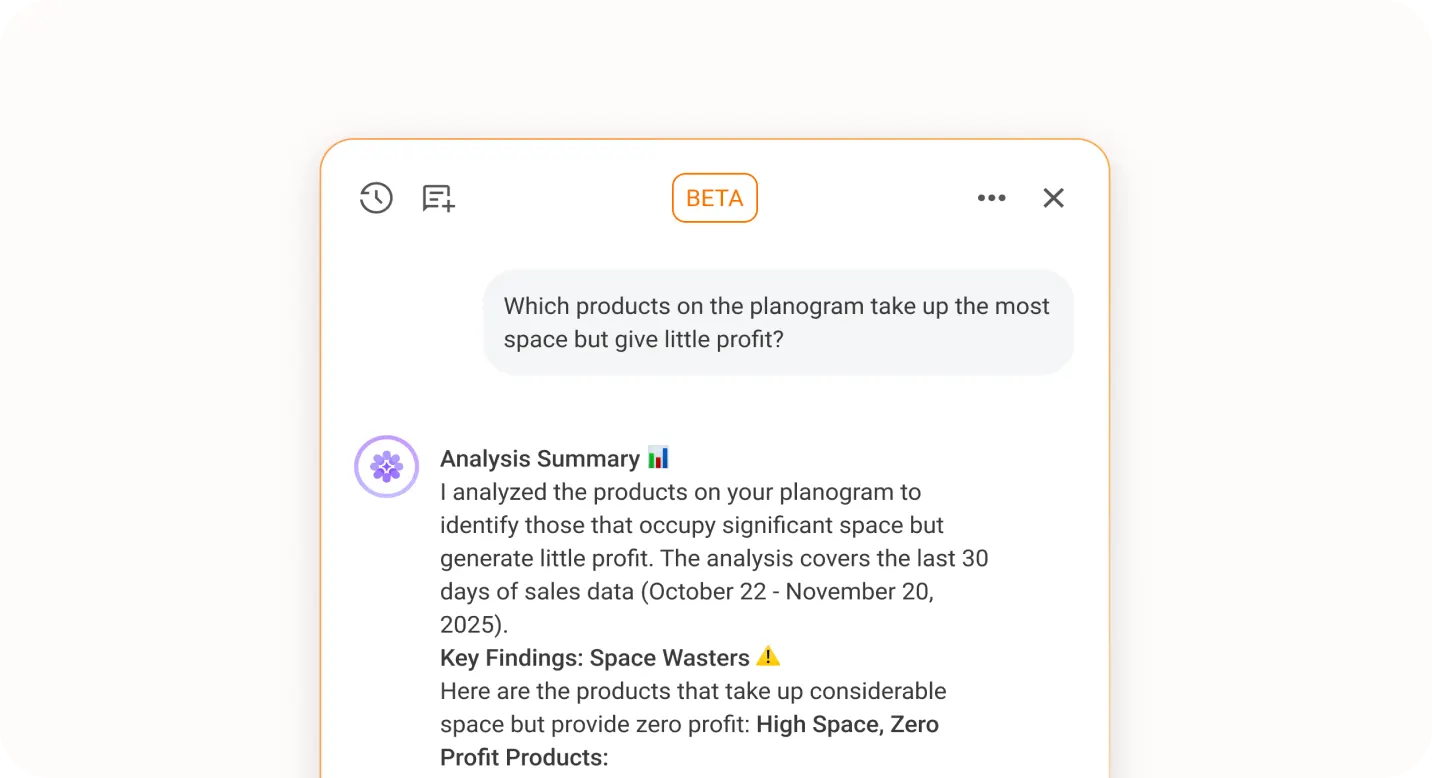Click the purple assistant avatar icon
Image resolution: width=1432 pixels, height=778 pixels.
click(x=386, y=466)
